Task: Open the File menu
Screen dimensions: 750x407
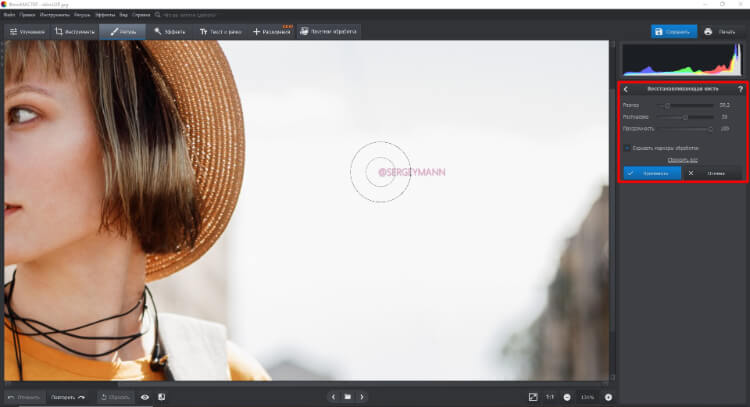Action: coord(8,16)
